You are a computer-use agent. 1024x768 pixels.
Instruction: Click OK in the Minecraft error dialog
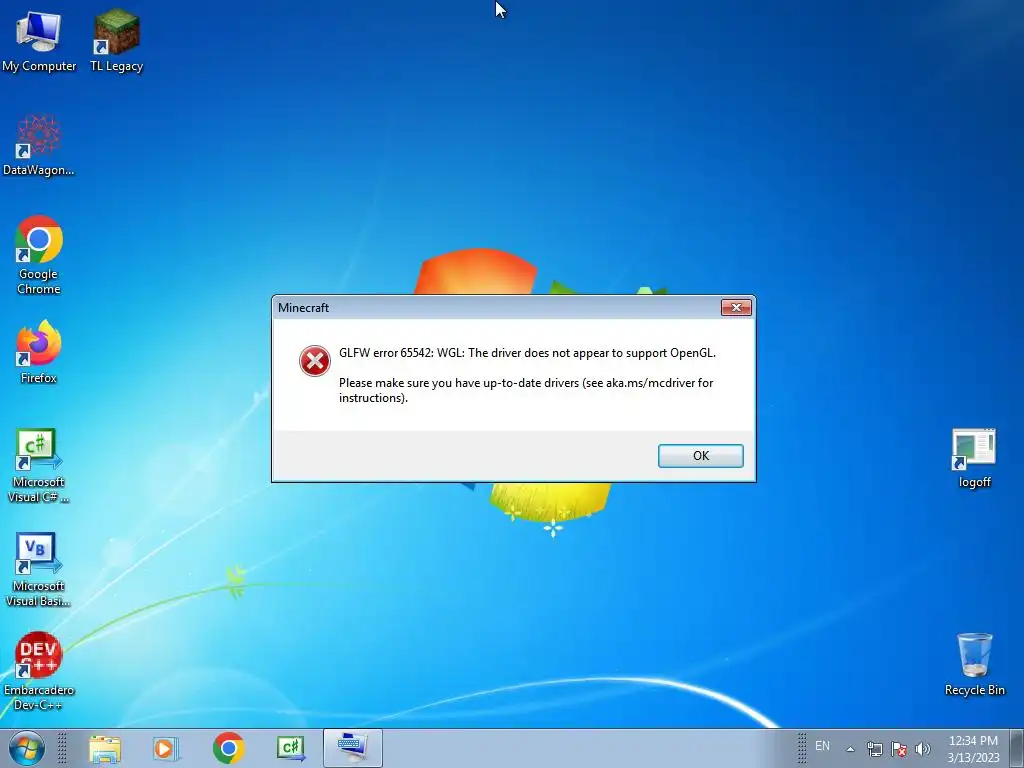point(701,456)
